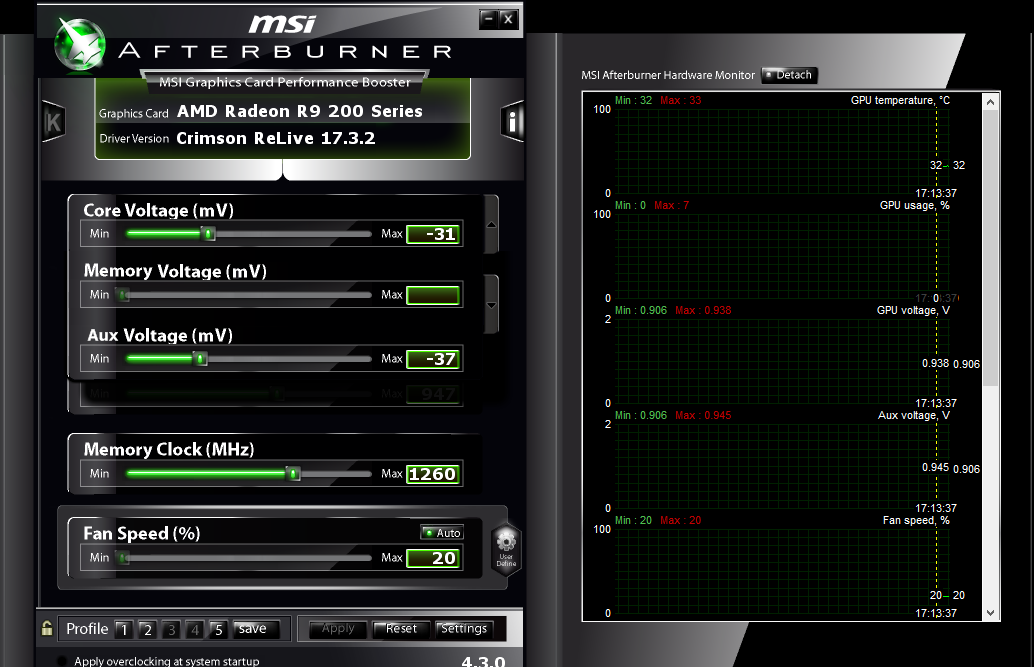
Task: Select profile slot 3
Action: point(171,629)
